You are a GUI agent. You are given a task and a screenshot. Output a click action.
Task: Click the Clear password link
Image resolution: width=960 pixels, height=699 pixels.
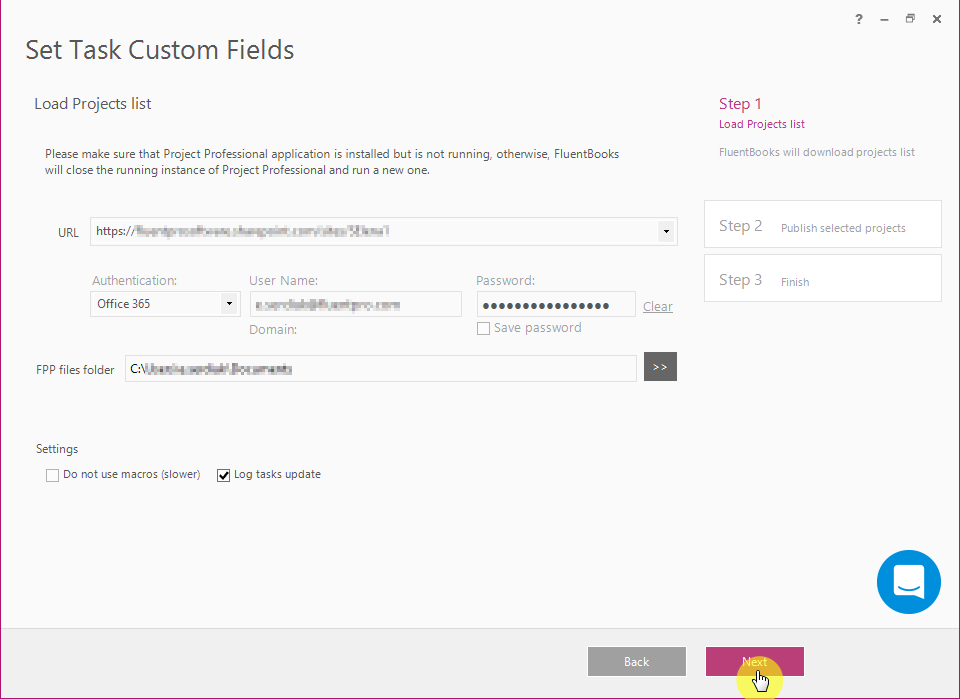[x=658, y=307]
